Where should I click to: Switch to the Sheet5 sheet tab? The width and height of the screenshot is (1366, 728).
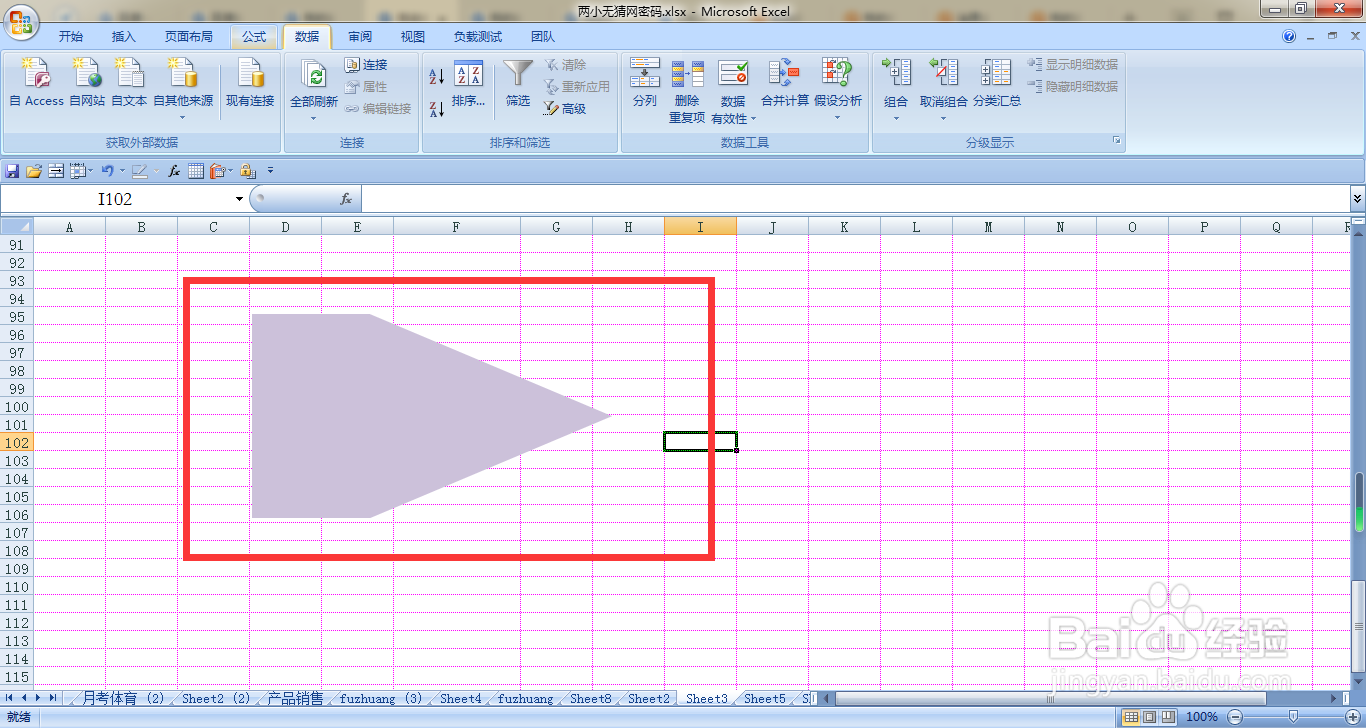point(765,699)
